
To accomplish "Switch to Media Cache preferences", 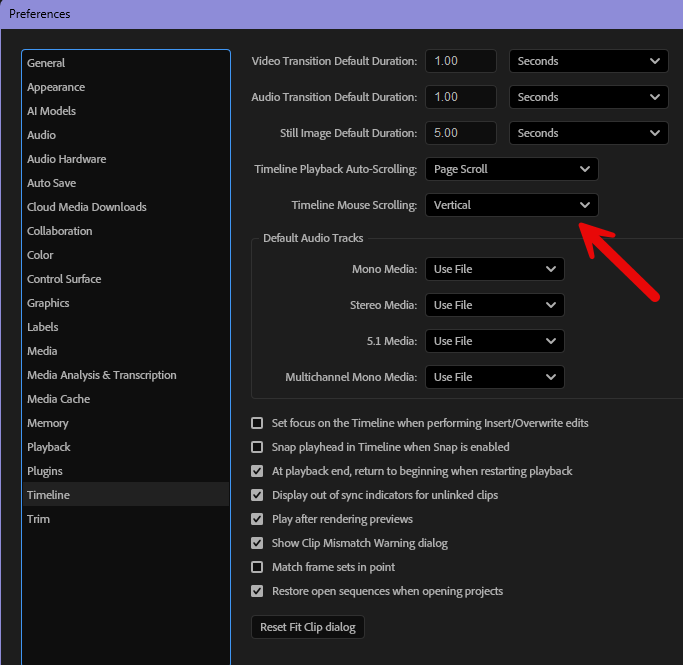I will pyautogui.click(x=58, y=399).
